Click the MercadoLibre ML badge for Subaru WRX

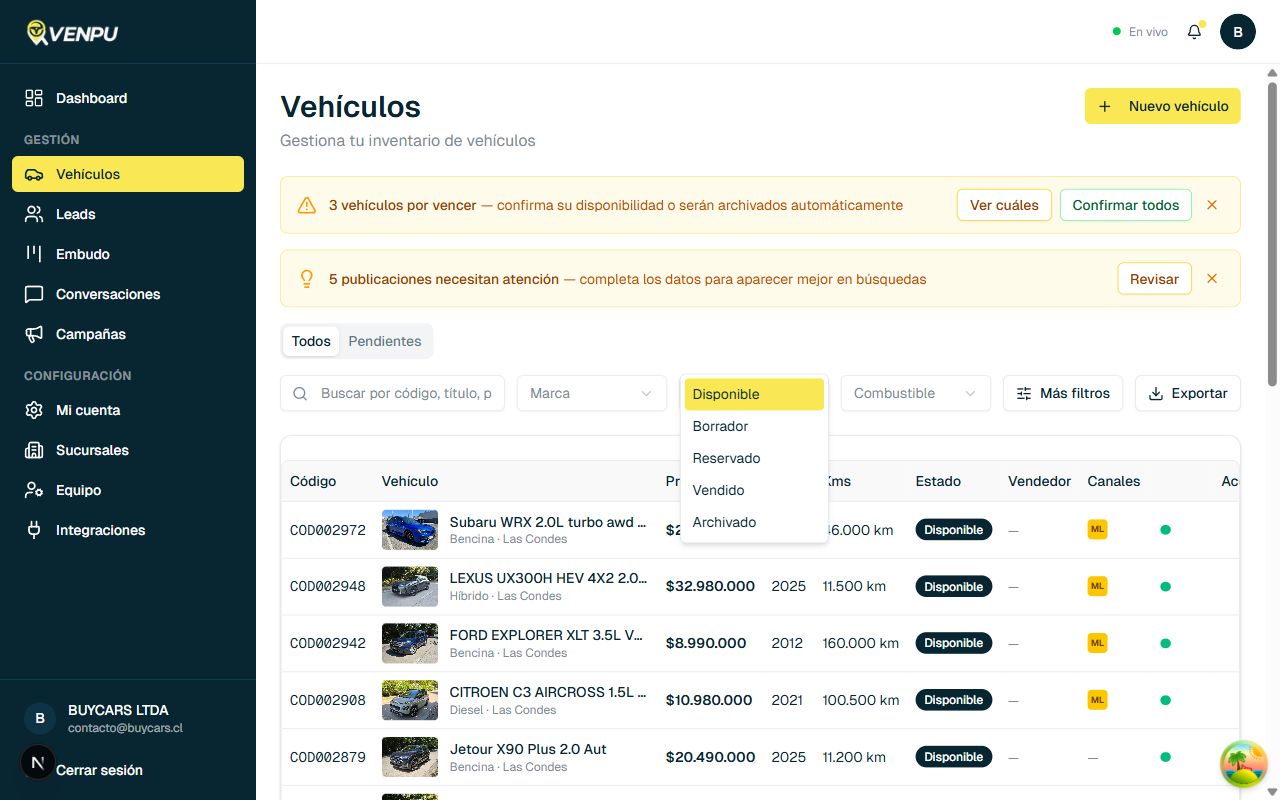1097,530
